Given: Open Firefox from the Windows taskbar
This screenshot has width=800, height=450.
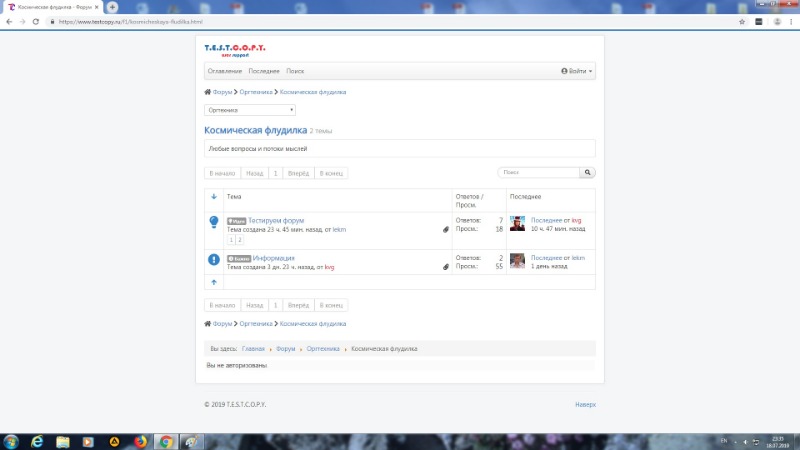Looking at the screenshot, I should click(140, 441).
